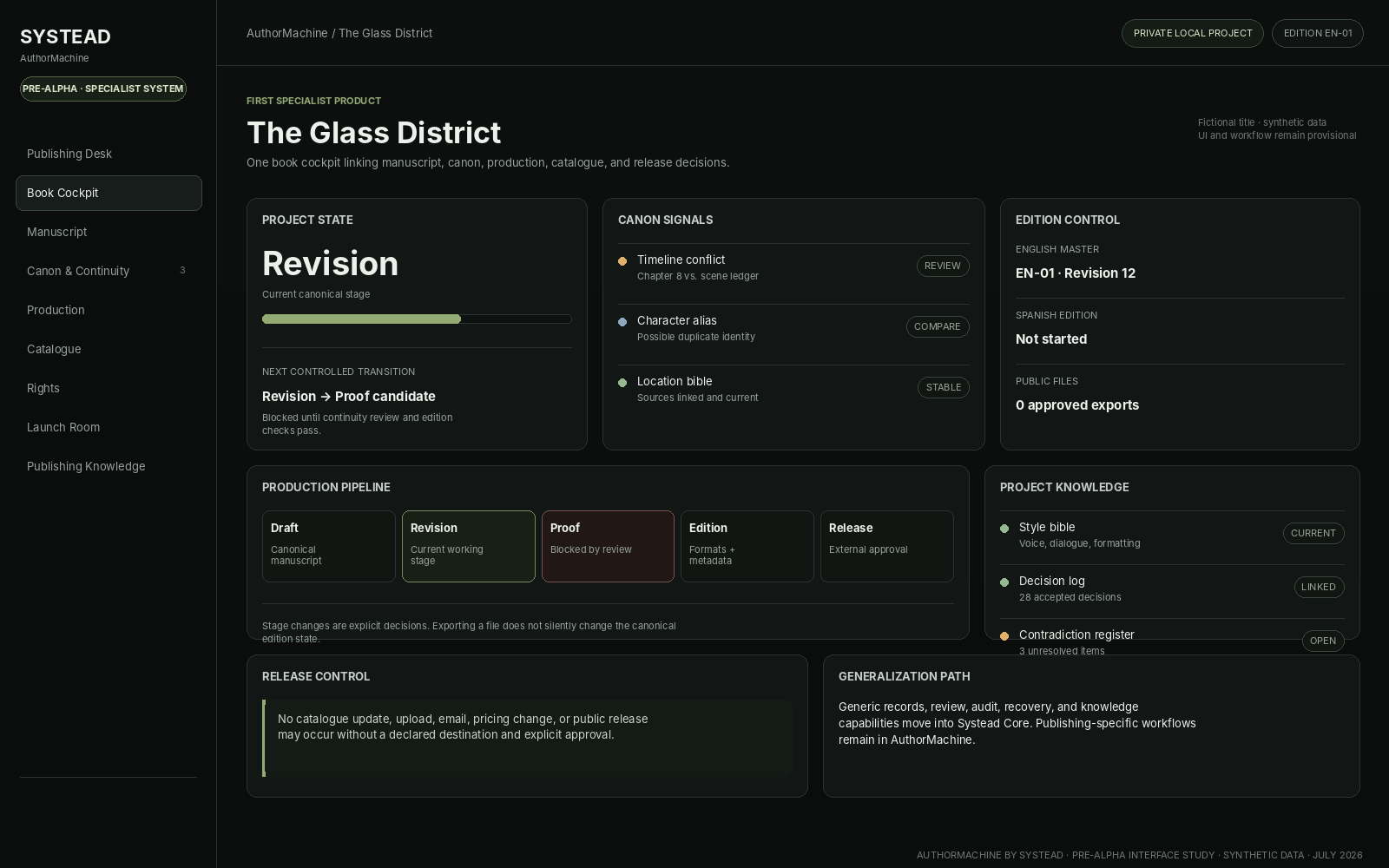Click 'Not started' Spanish edition value
Viewport: 1389px width, 868px height.
click(1051, 339)
